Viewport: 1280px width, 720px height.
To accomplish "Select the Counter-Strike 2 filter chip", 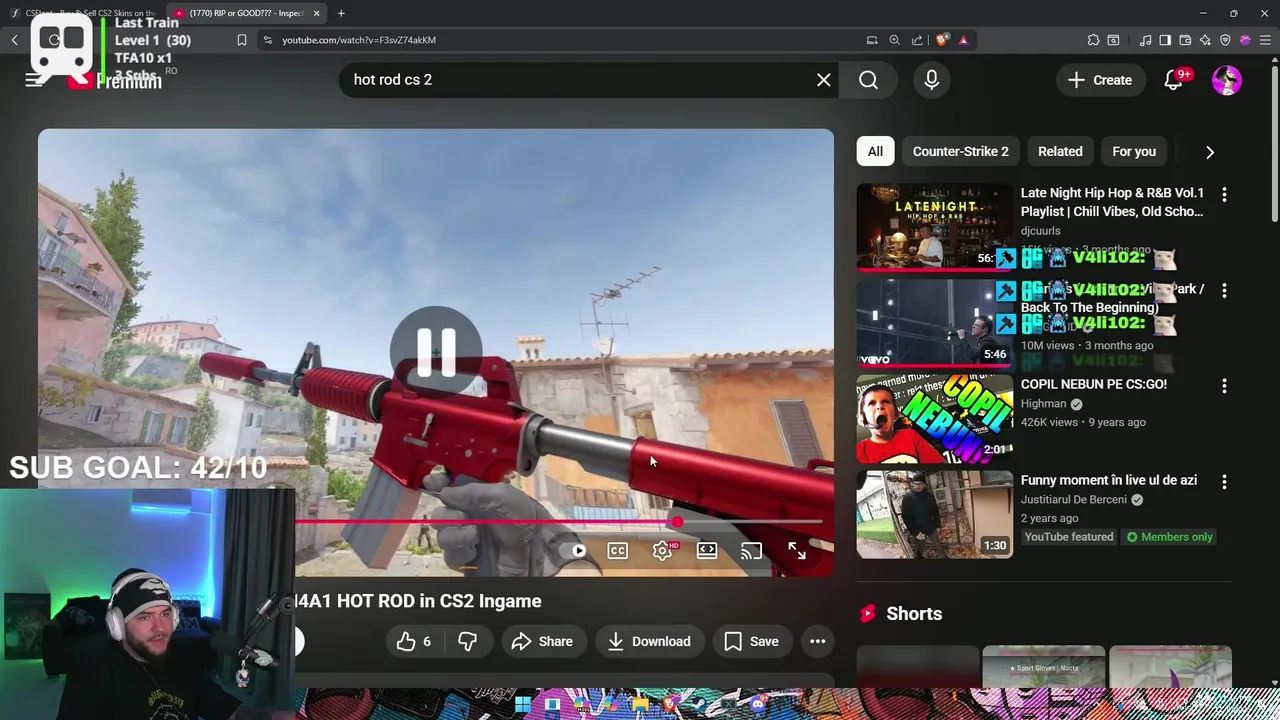I will [x=960, y=151].
